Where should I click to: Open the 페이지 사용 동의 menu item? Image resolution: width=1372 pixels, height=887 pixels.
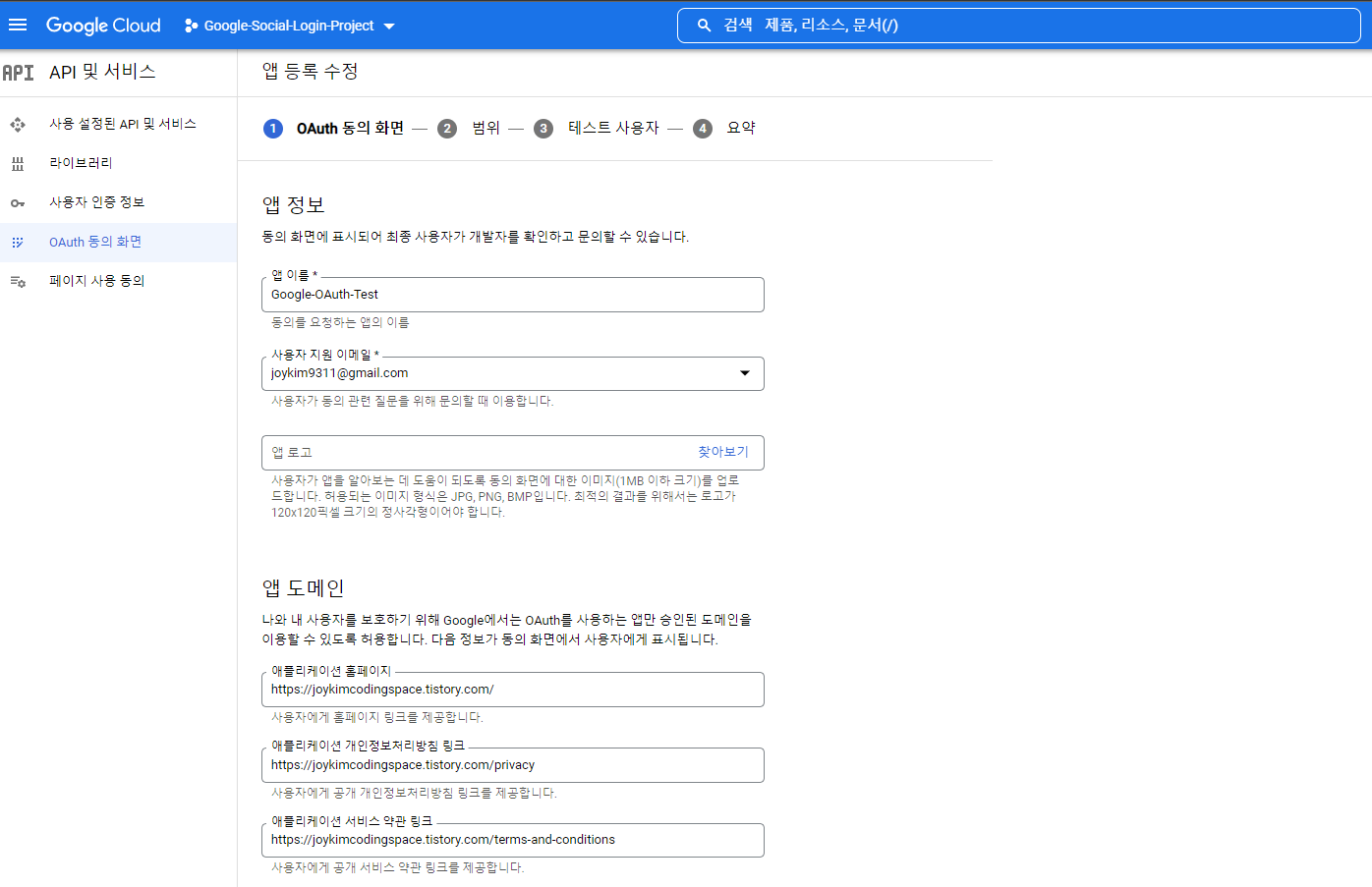click(x=97, y=281)
